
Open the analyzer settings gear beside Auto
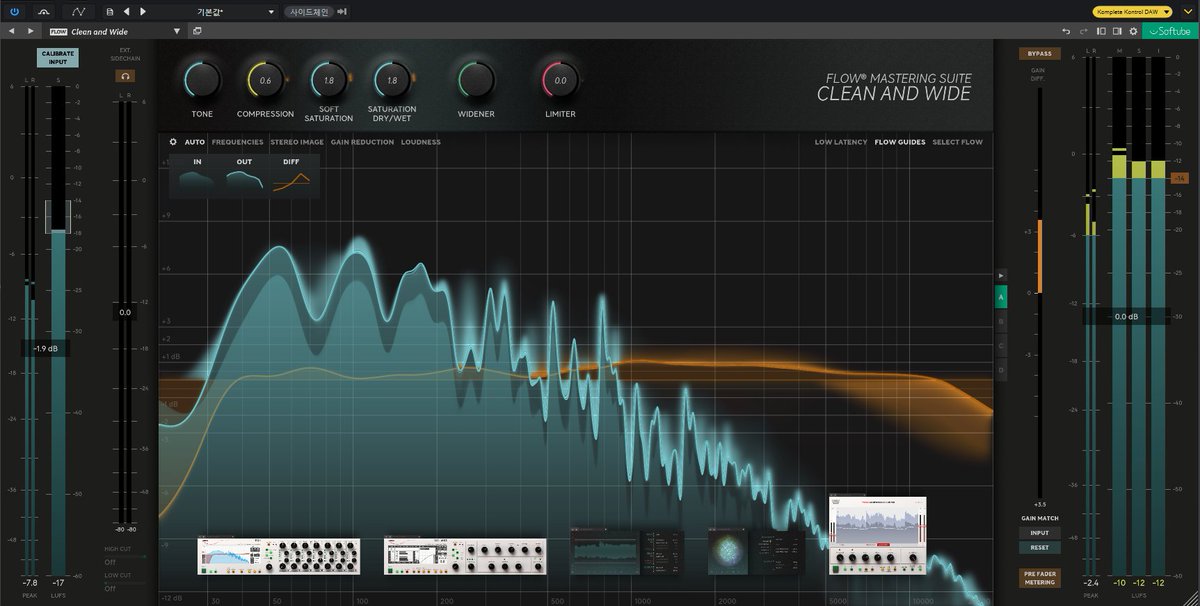click(173, 142)
